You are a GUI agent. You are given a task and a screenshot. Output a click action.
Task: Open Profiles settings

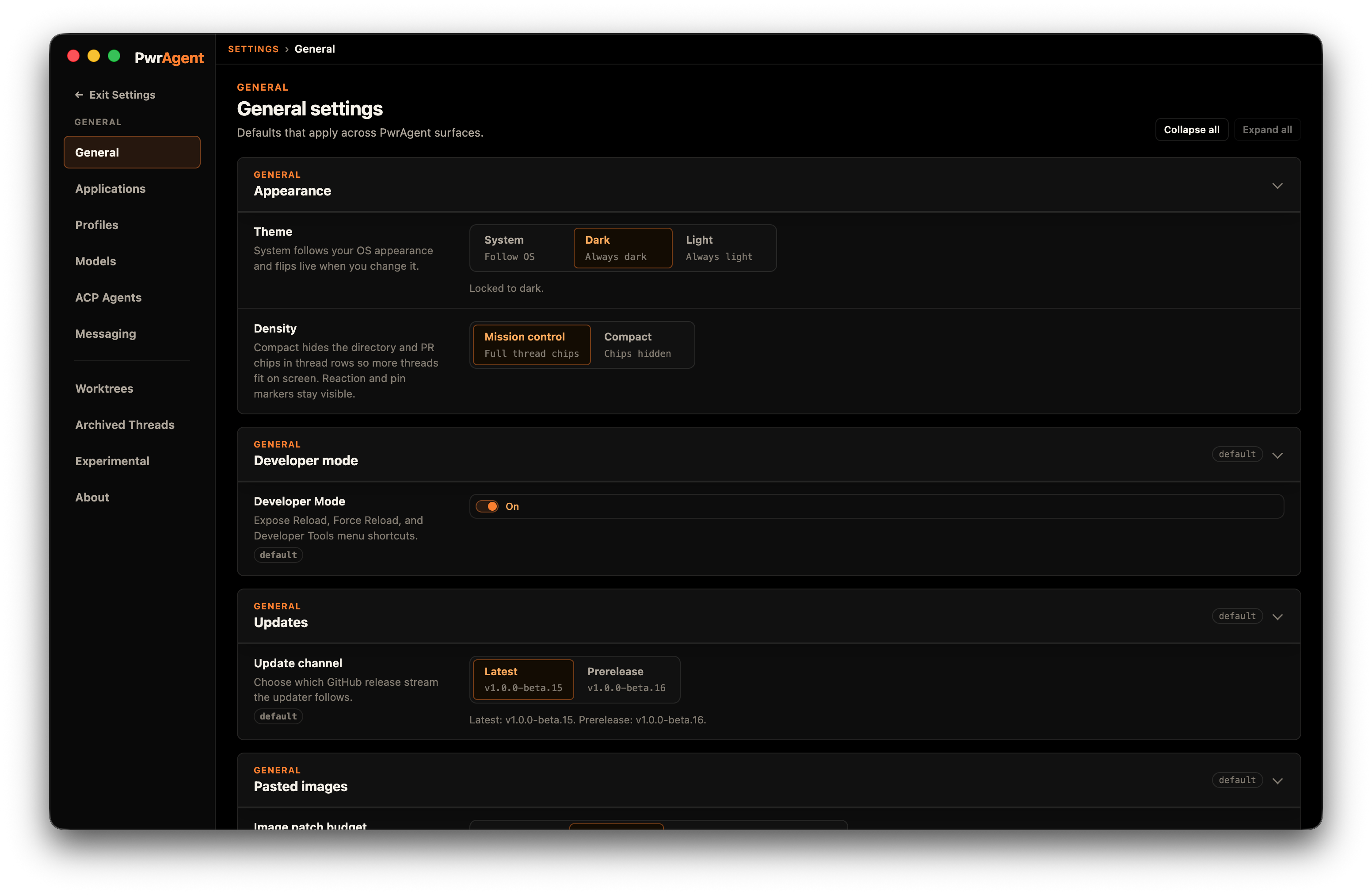pos(132,225)
